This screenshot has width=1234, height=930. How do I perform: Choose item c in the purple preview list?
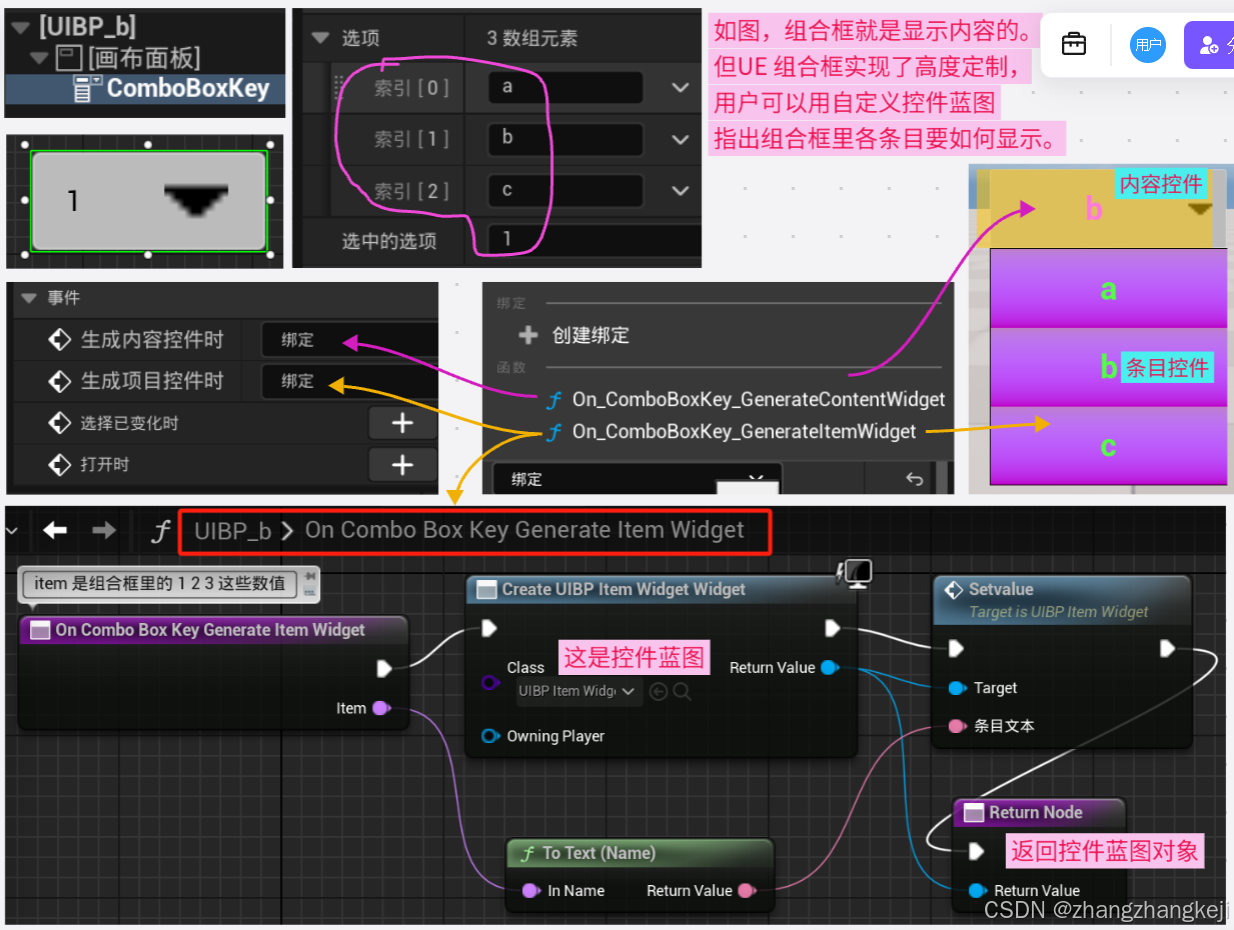[x=1108, y=446]
